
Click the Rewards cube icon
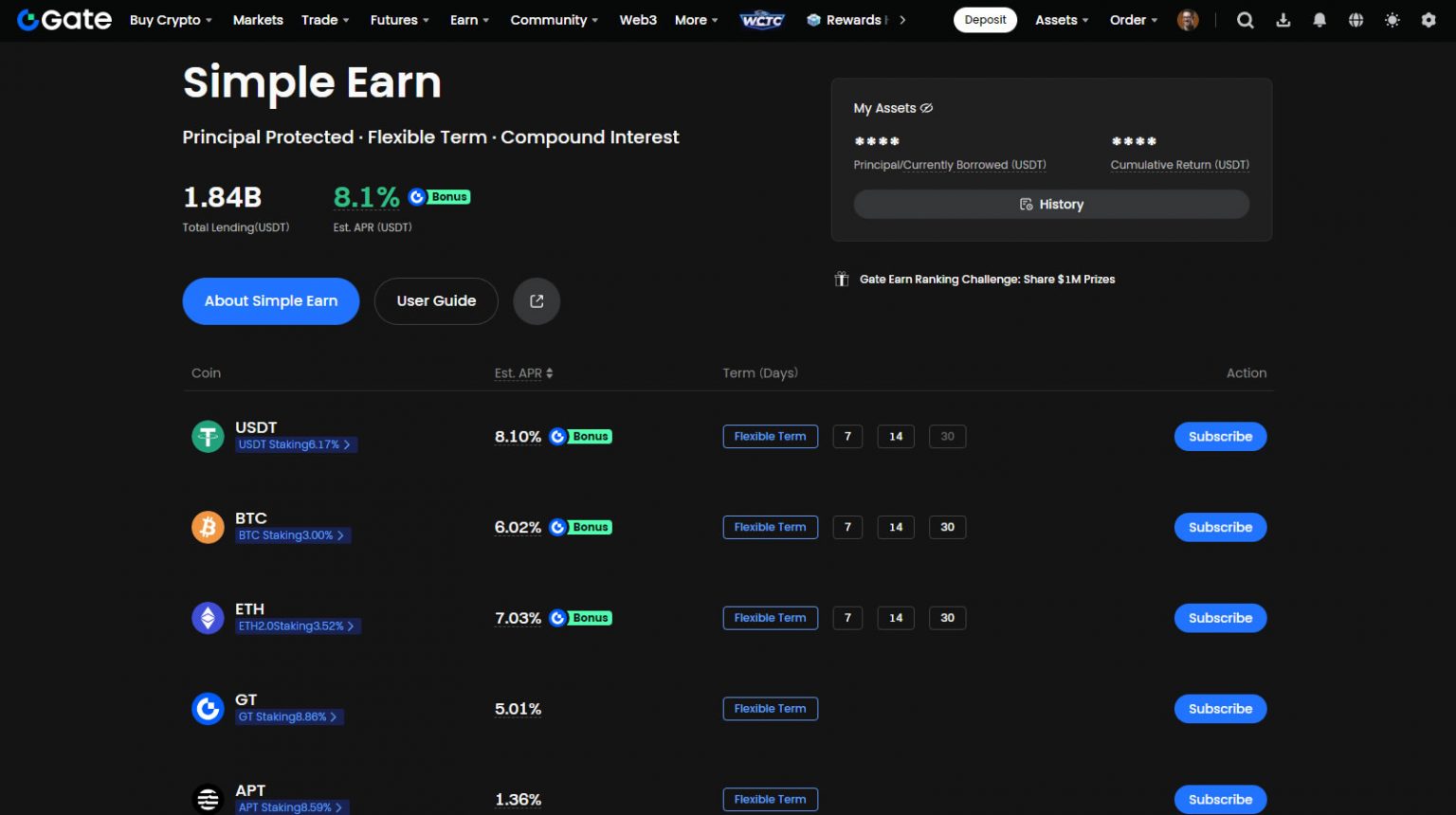tap(813, 20)
